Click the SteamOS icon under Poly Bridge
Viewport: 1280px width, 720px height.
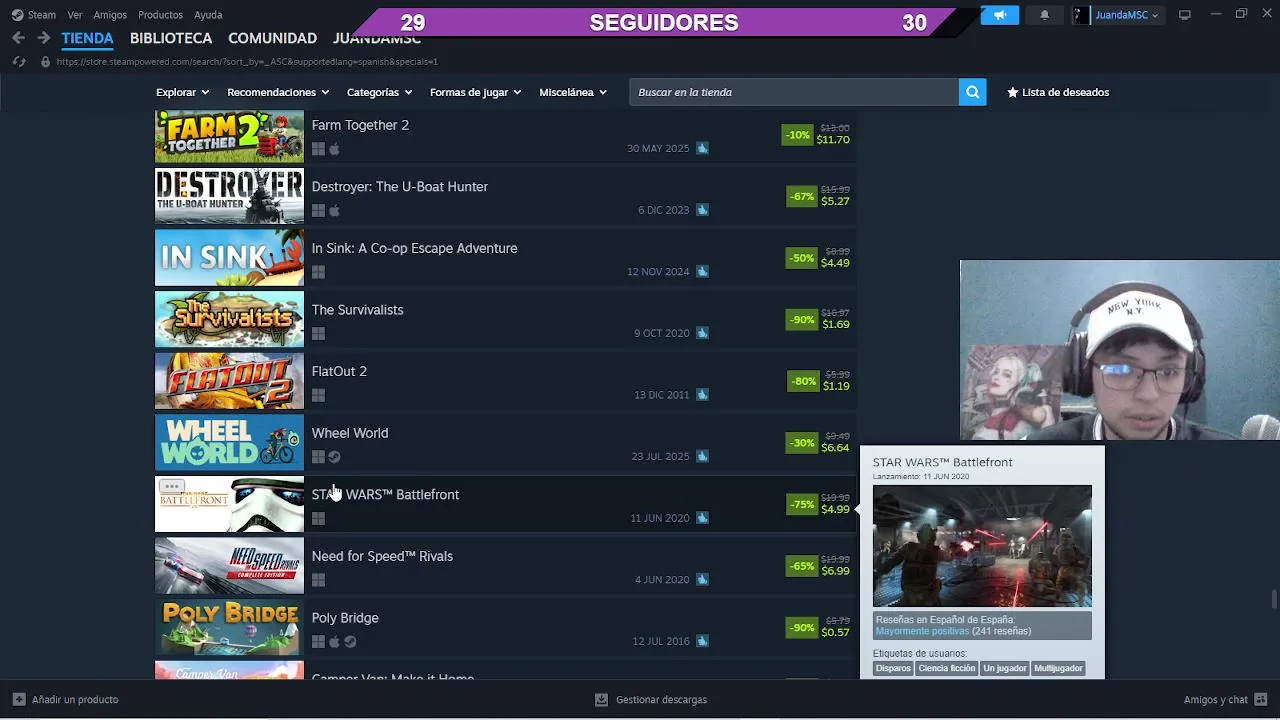tap(350, 642)
